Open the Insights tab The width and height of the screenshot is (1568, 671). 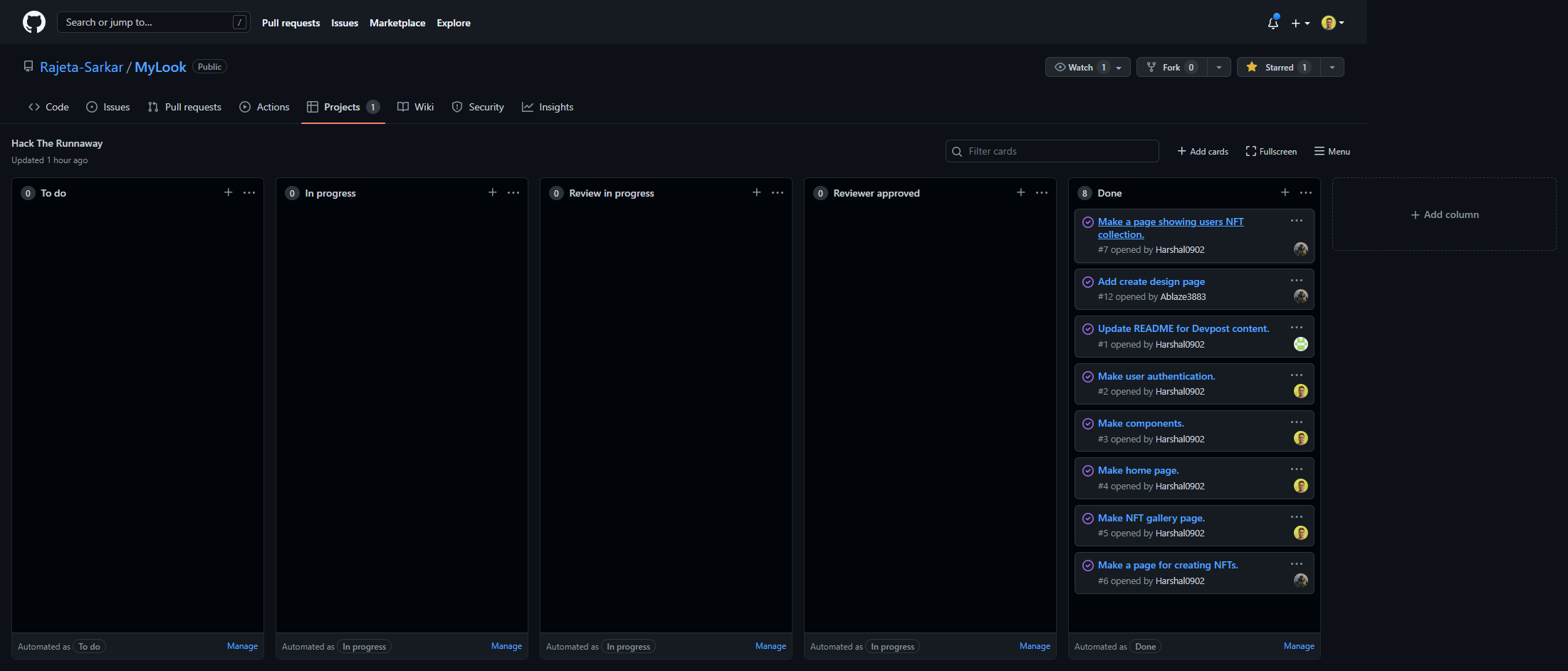548,107
